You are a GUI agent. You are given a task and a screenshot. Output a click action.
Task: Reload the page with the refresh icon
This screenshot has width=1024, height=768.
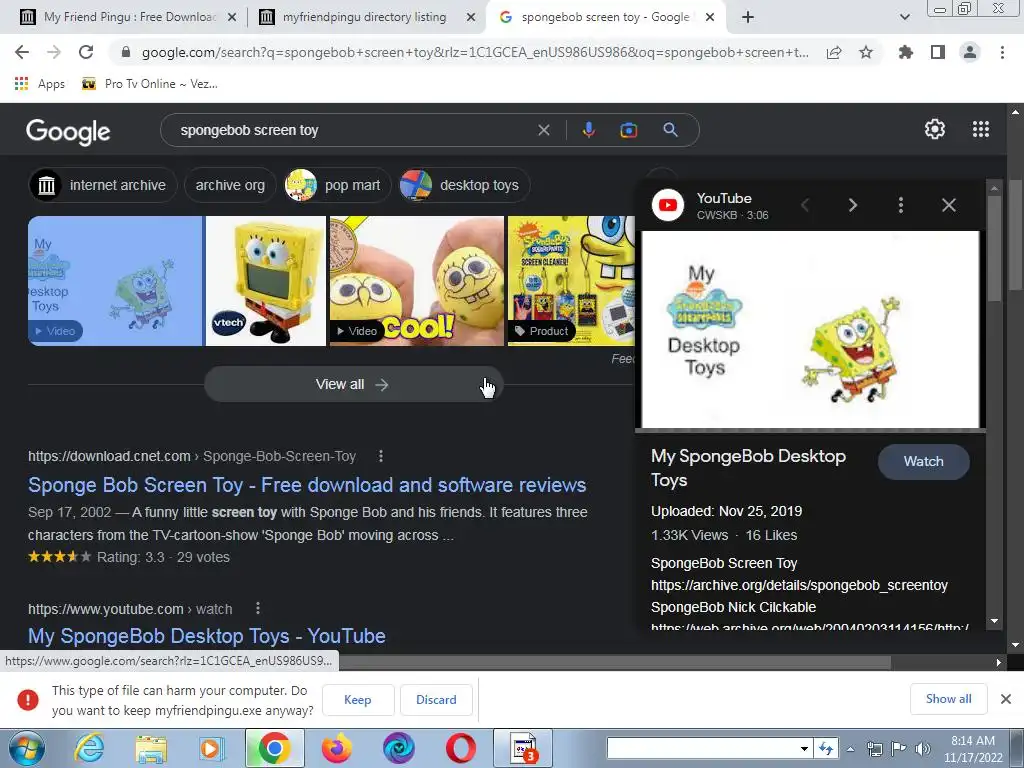tap(86, 52)
